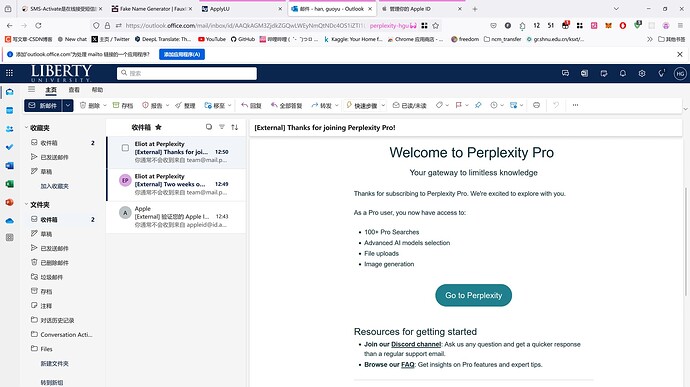Expand the New mail dropdown arrow
Viewport: 690px width, 387px height.
coord(68,105)
